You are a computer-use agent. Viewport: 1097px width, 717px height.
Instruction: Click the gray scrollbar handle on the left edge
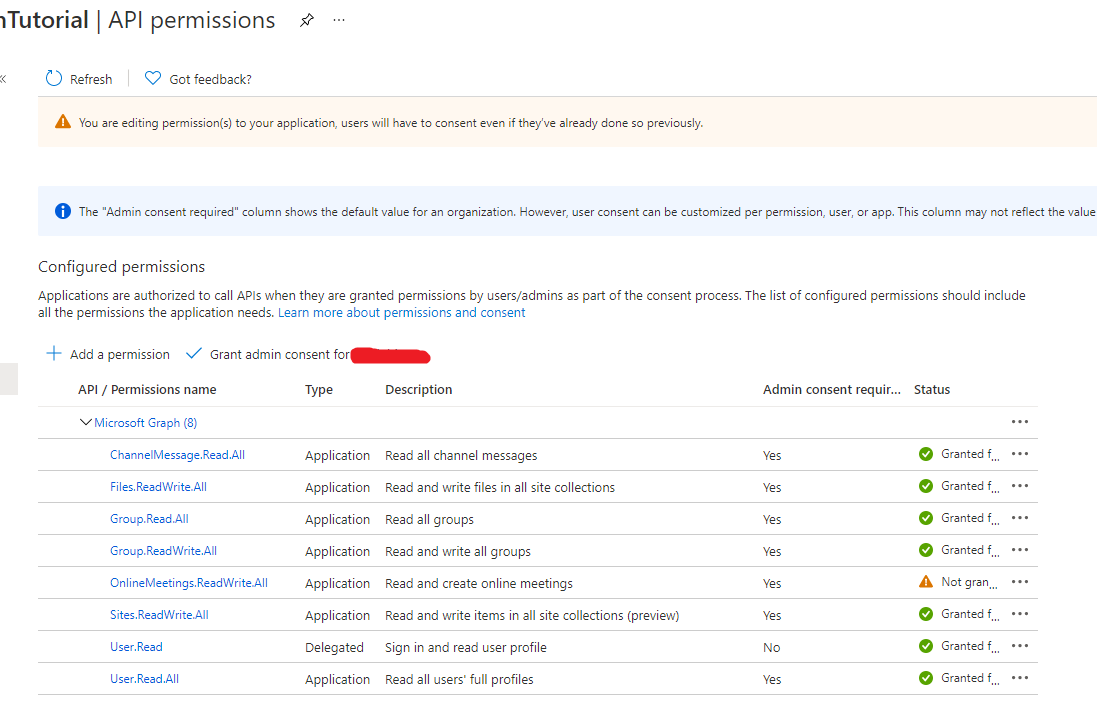click(9, 378)
